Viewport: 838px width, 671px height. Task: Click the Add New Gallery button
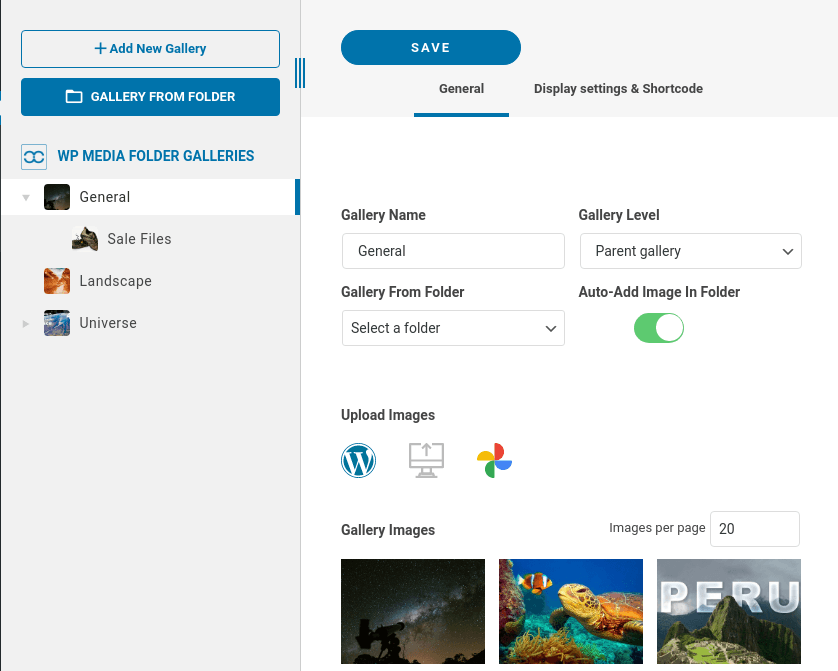tap(150, 48)
